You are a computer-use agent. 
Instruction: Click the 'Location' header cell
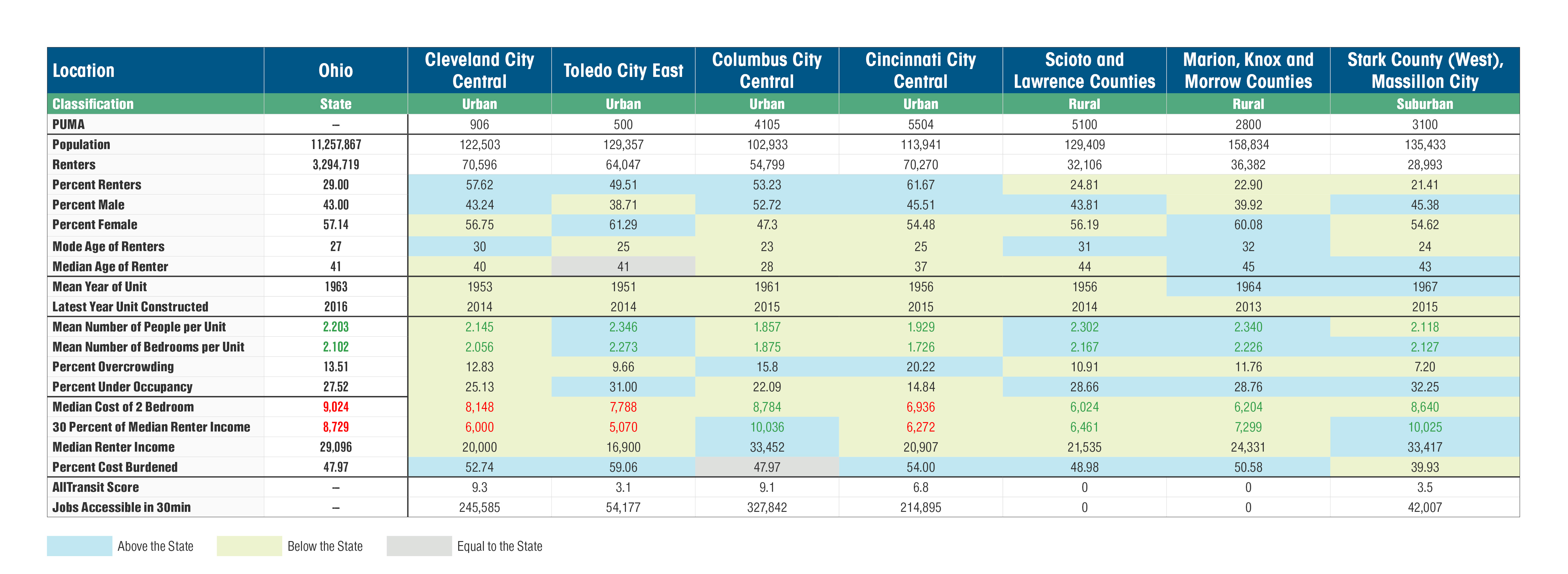coord(83,71)
